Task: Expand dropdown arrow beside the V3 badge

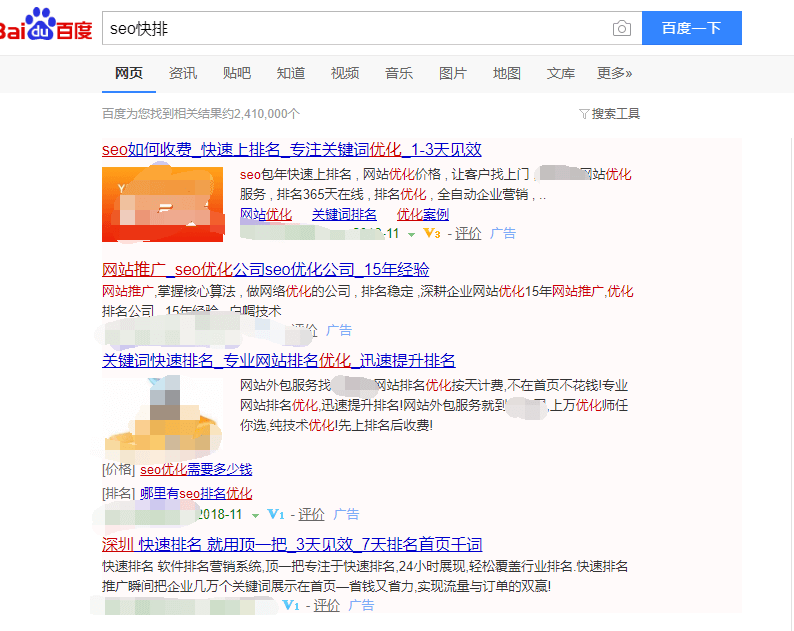Action: 411,234
